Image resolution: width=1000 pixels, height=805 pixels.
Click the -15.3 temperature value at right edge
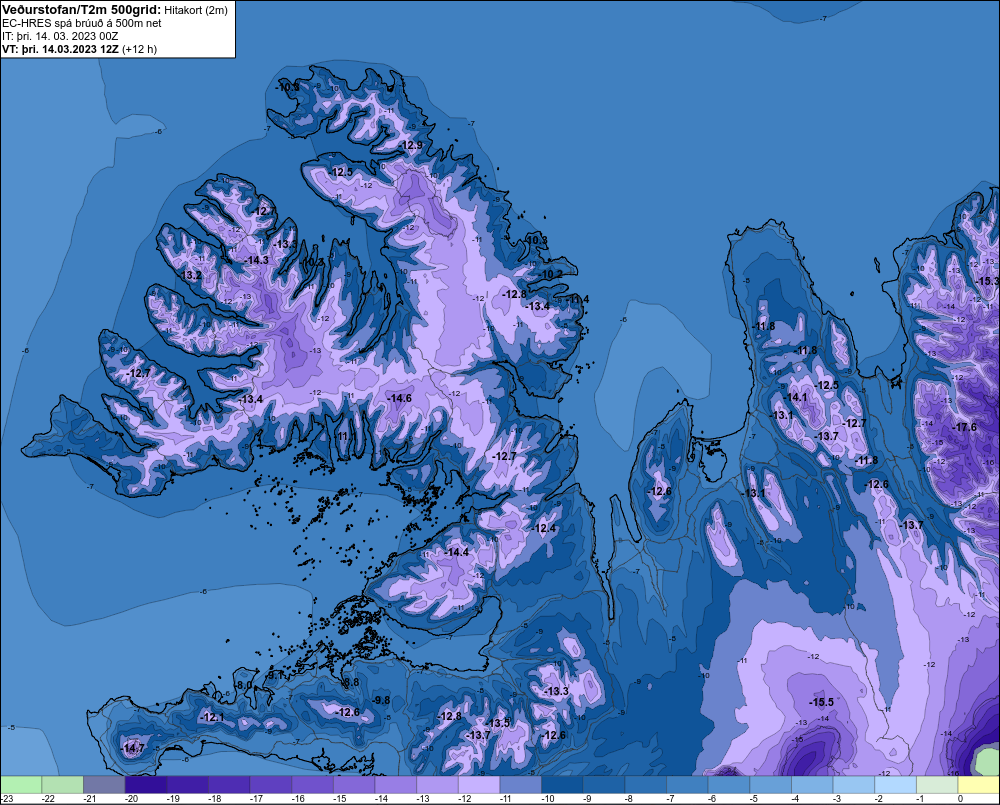[987, 281]
